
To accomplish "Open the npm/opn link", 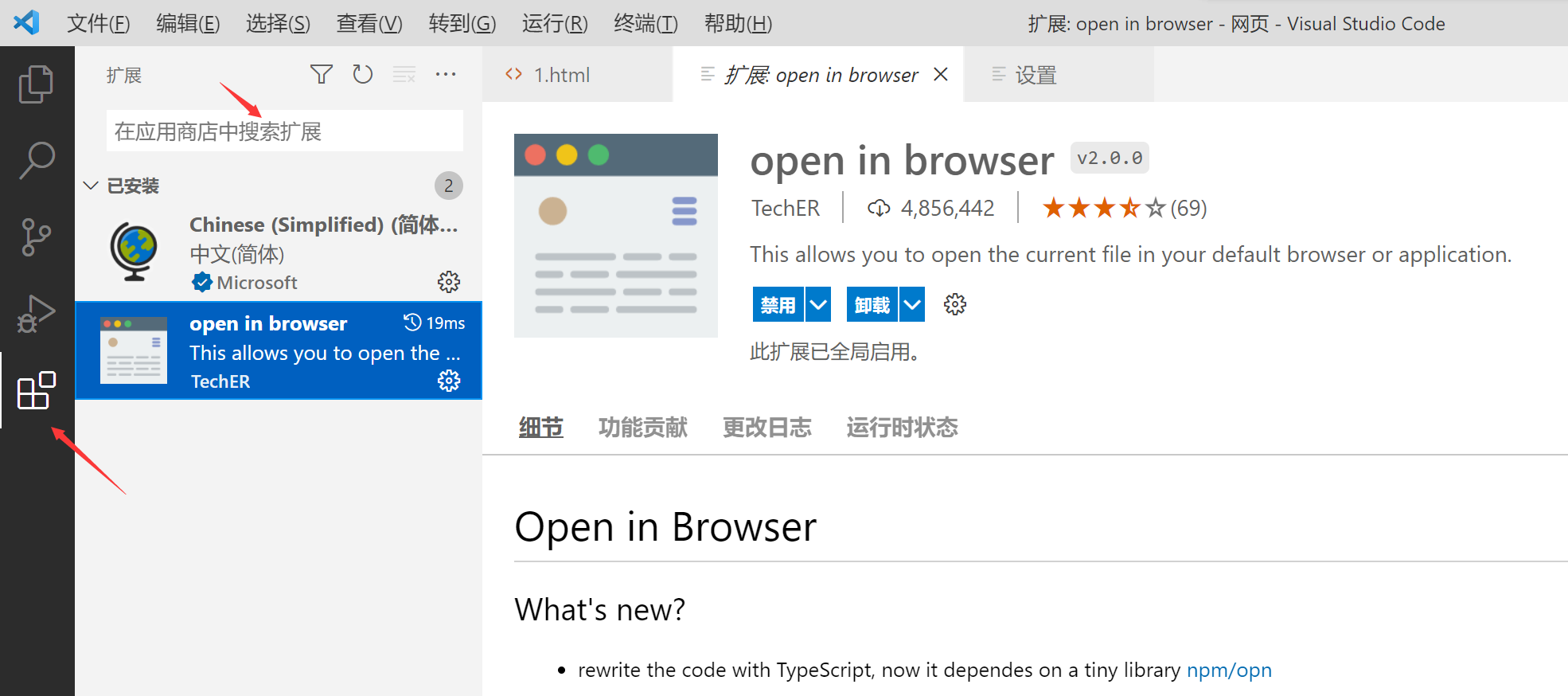I will [1229, 671].
